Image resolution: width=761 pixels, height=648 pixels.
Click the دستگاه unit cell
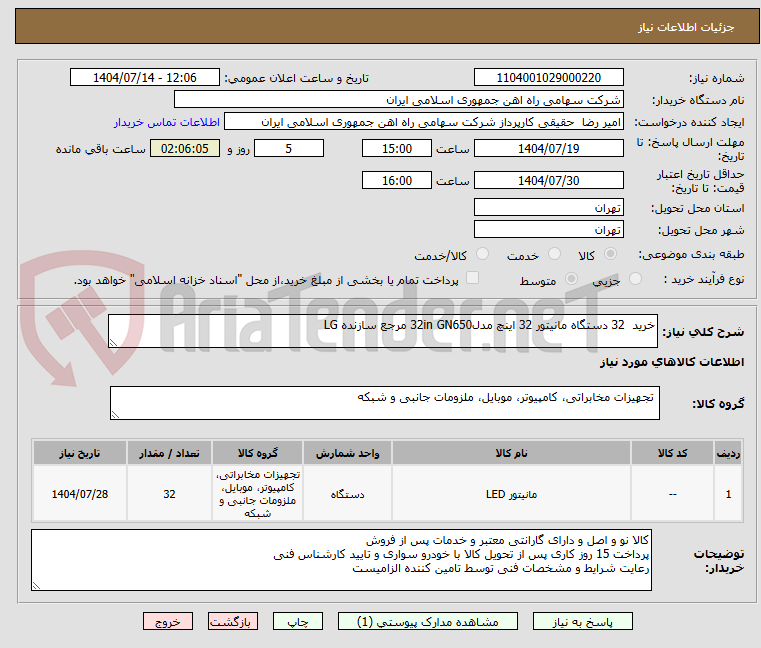(x=347, y=494)
